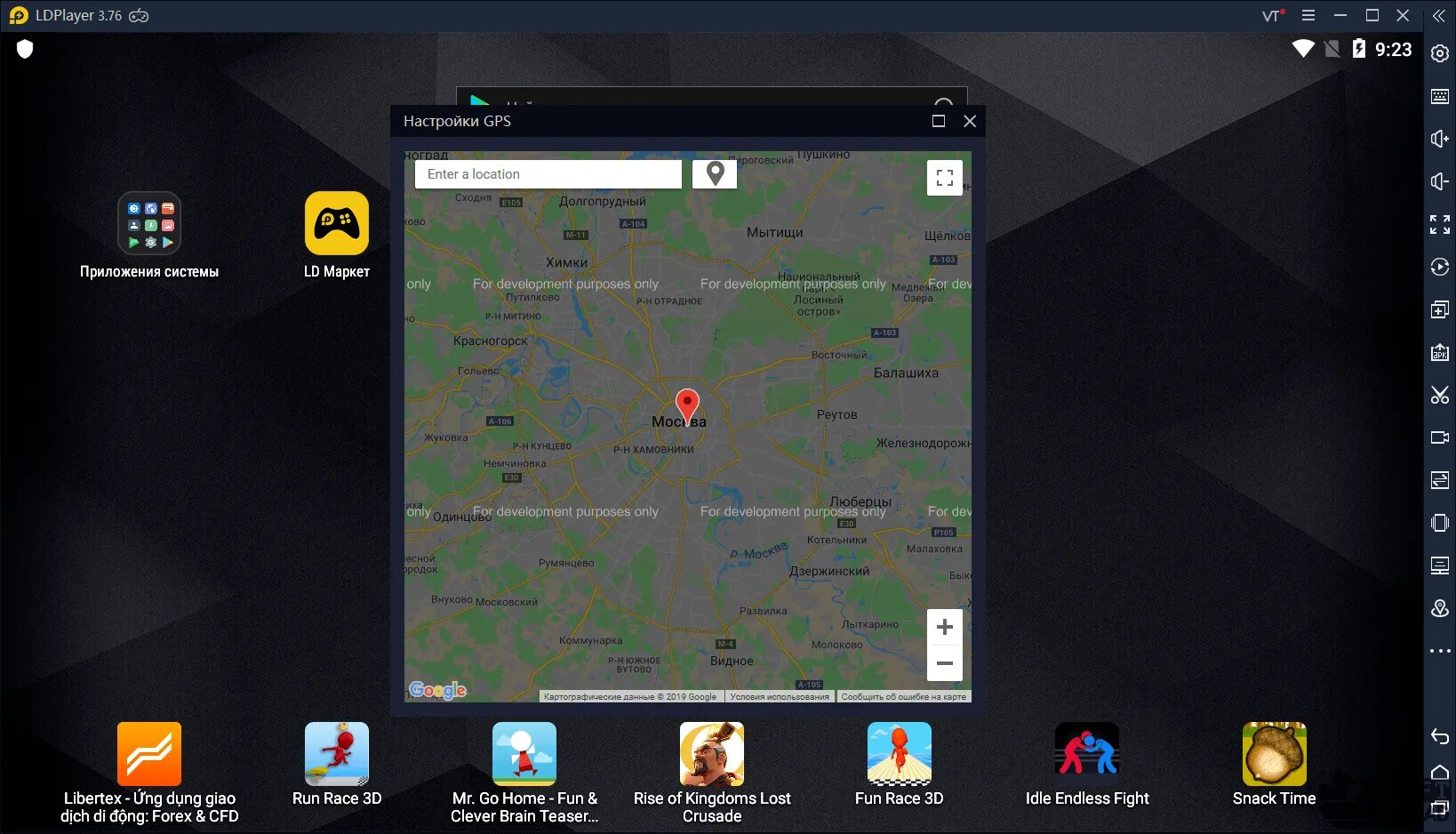1456x834 pixels.
Task: Show more tools via three-dots icon
Action: (x=1440, y=651)
